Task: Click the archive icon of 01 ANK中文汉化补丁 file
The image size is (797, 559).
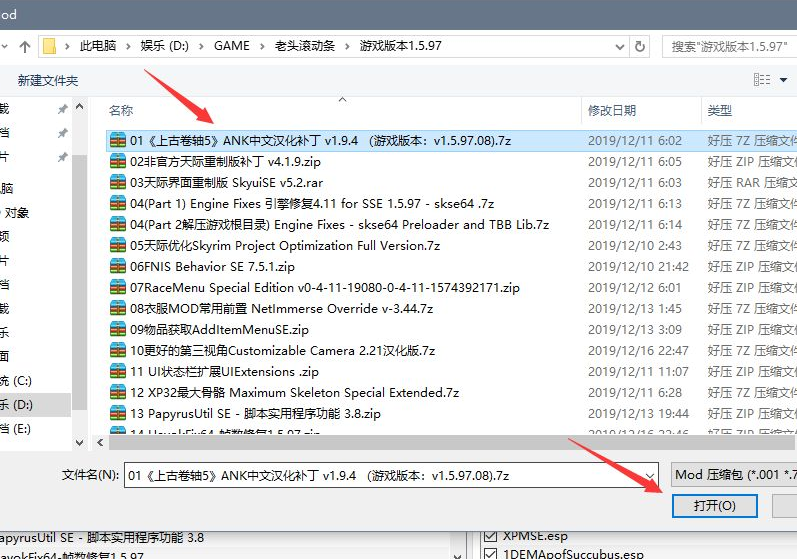Action: point(117,140)
